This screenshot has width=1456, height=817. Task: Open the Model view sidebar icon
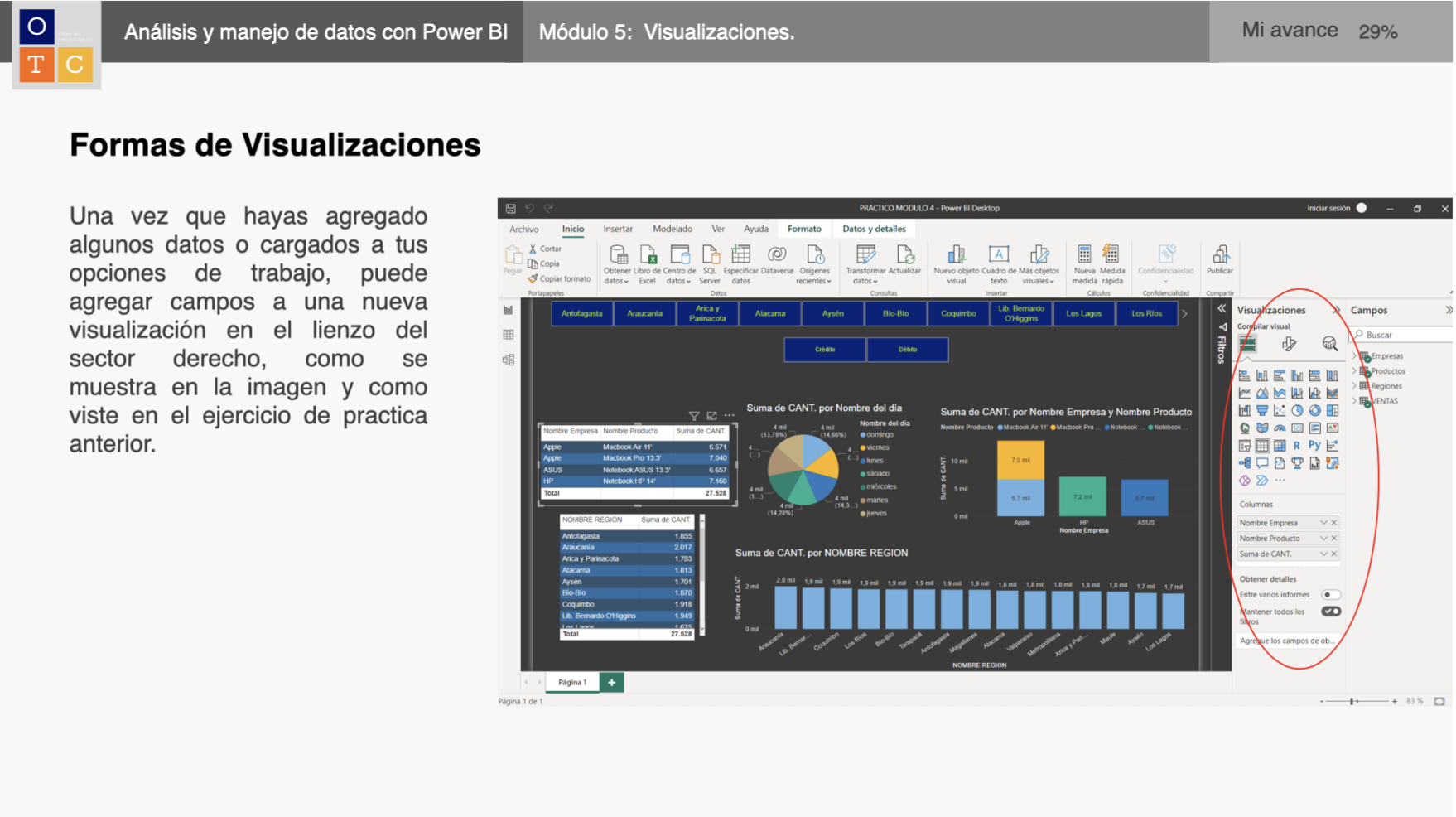point(509,360)
